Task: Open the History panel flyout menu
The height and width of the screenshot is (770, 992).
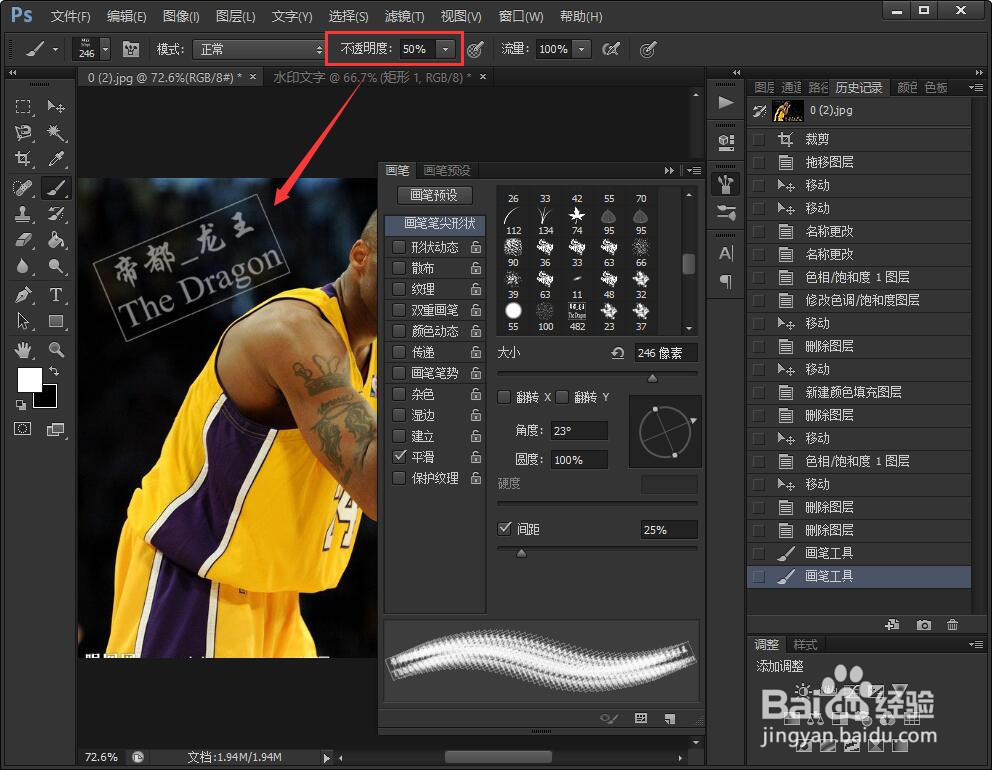Action: (976, 87)
